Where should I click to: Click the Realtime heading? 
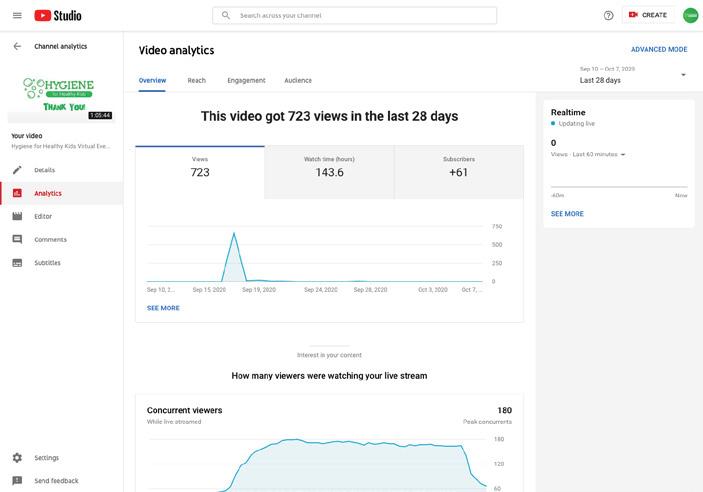(x=568, y=113)
